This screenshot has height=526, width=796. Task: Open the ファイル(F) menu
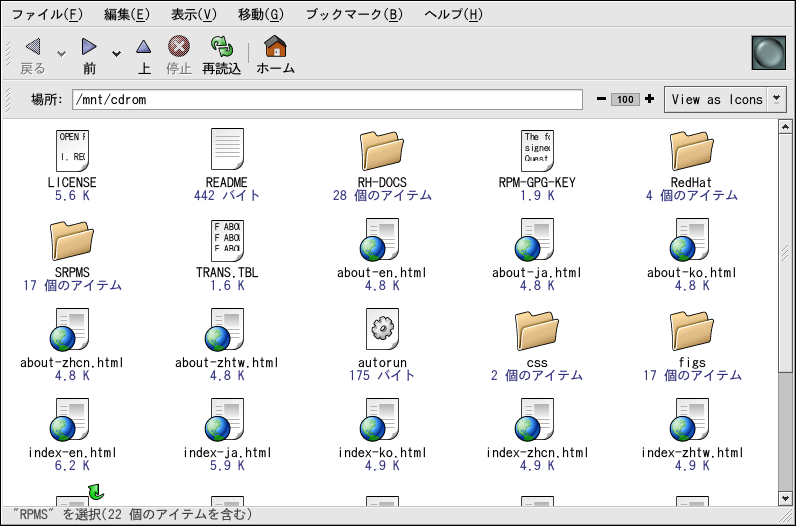tap(47, 14)
